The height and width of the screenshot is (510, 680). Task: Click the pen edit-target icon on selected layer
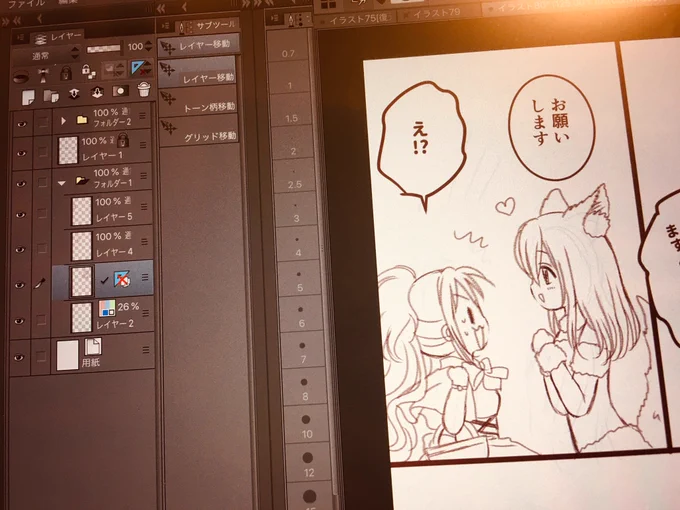[x=40, y=284]
